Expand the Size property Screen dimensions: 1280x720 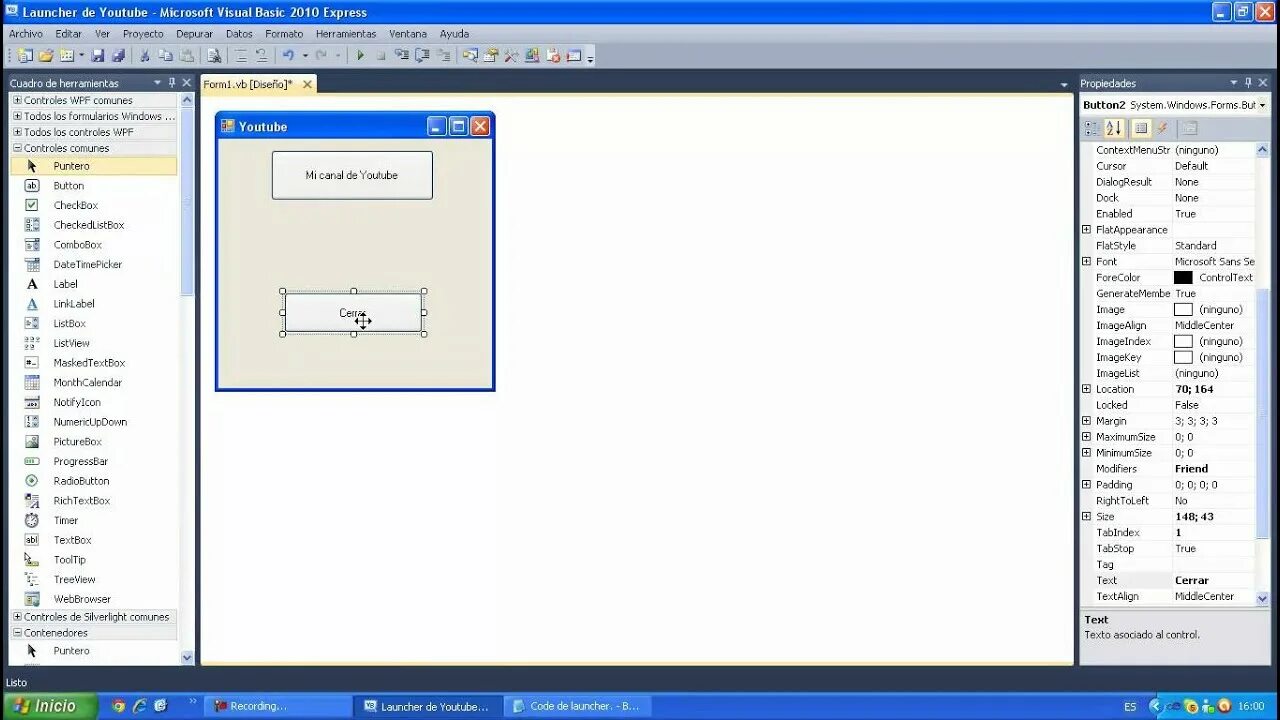click(1087, 517)
